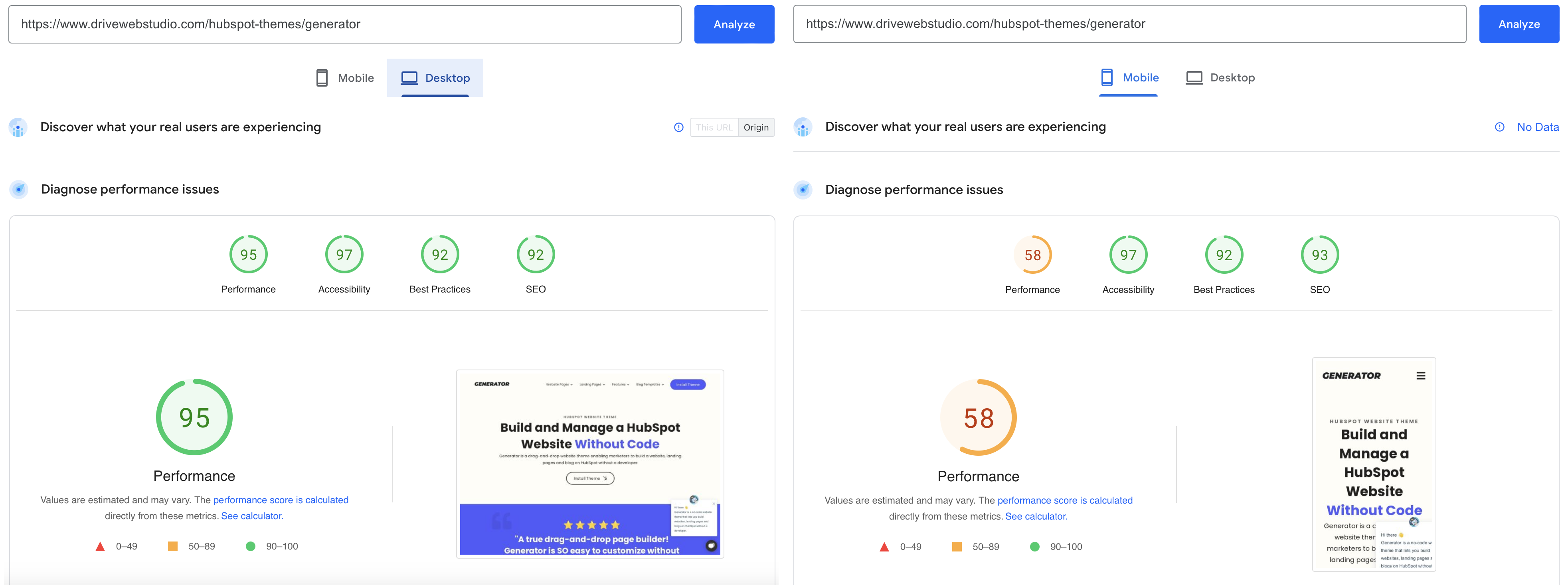Click the Best Practices gauge on the desktop report

point(439,255)
